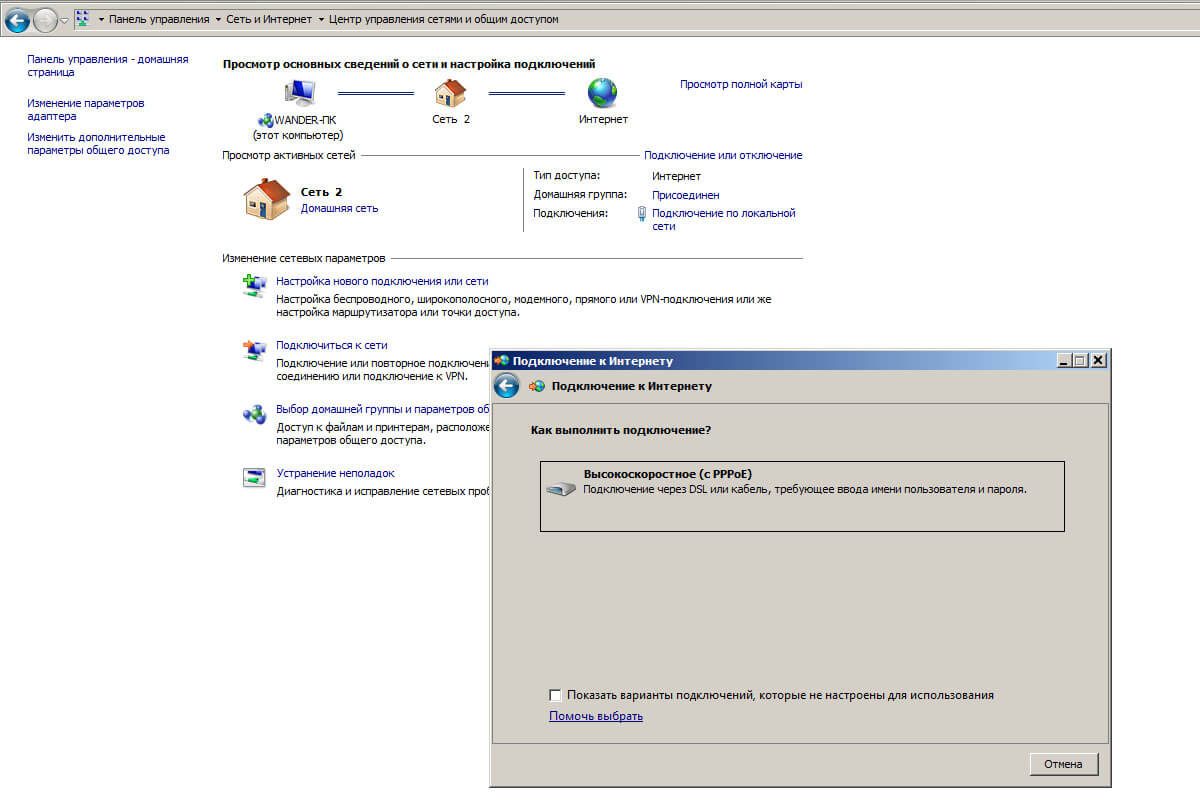Open Изменение параметров адаптера in the sidebar
1200x800 pixels.
86,109
